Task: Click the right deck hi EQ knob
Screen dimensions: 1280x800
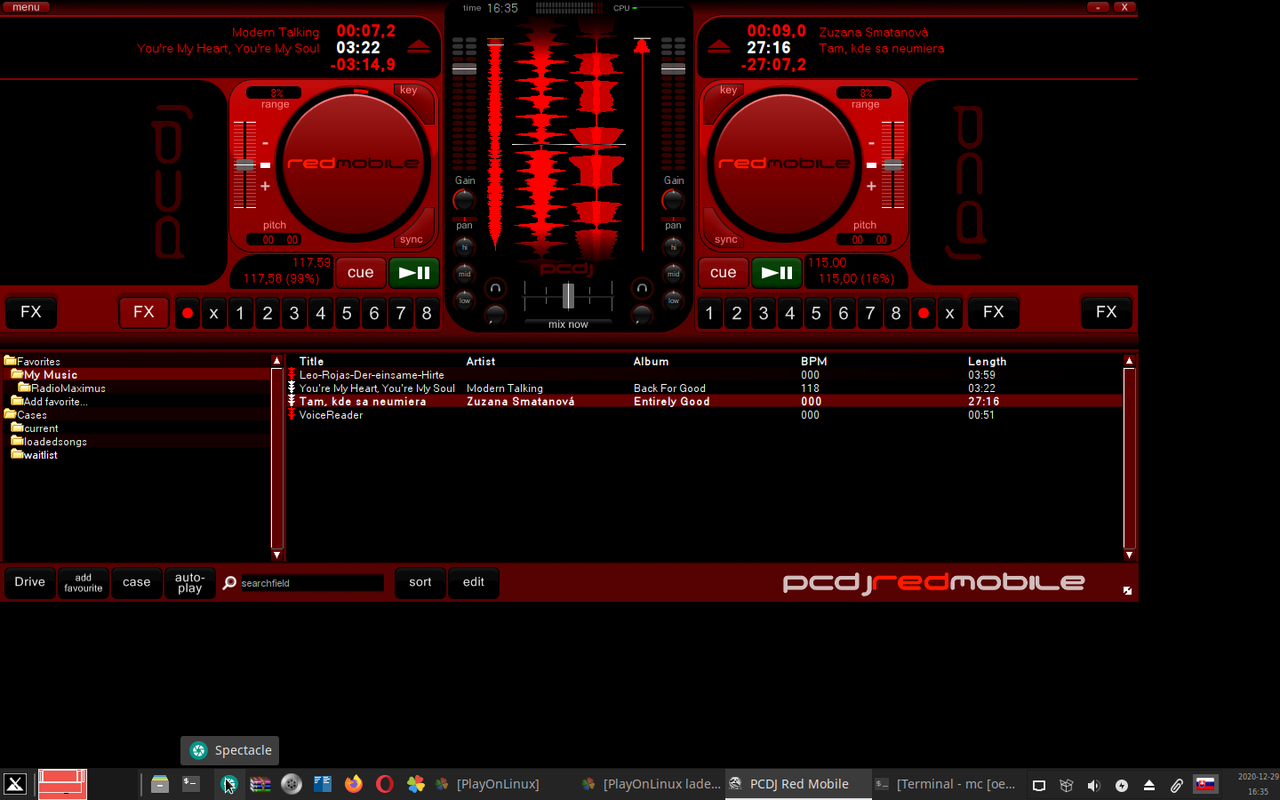Action: click(673, 246)
